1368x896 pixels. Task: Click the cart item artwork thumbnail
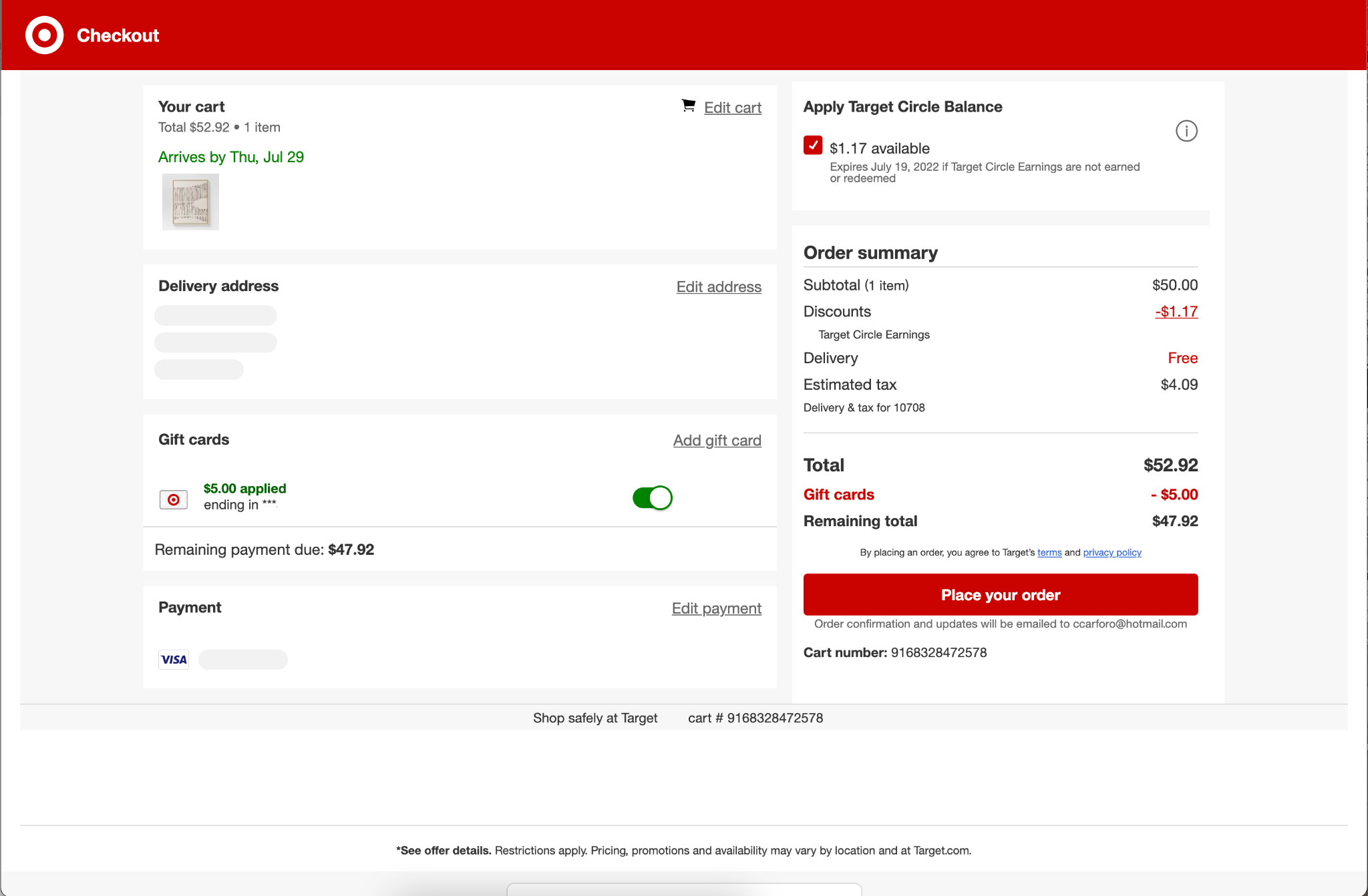[x=190, y=202]
